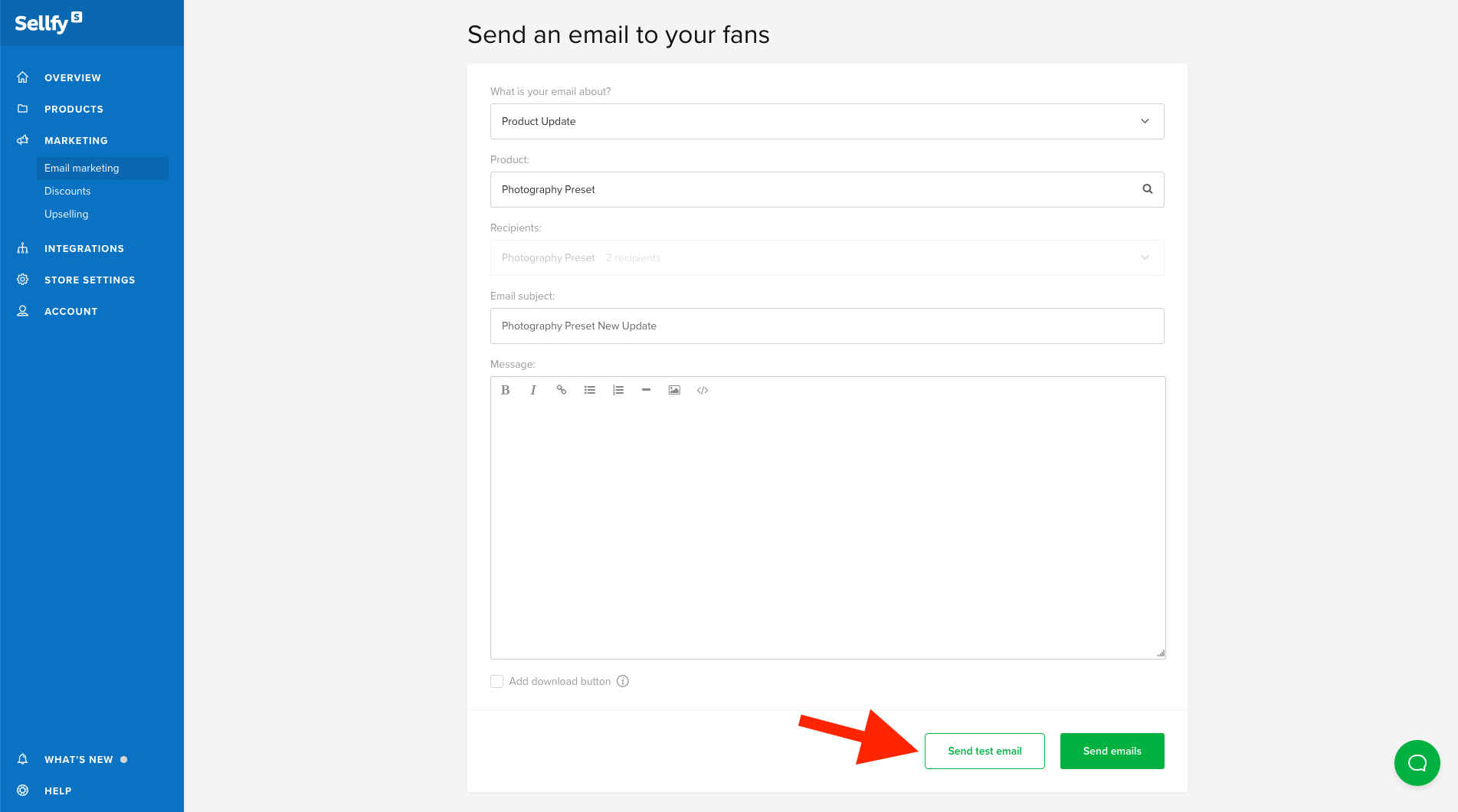The height and width of the screenshot is (812, 1458).
Task: Add a numbered list to message
Action: click(618, 390)
